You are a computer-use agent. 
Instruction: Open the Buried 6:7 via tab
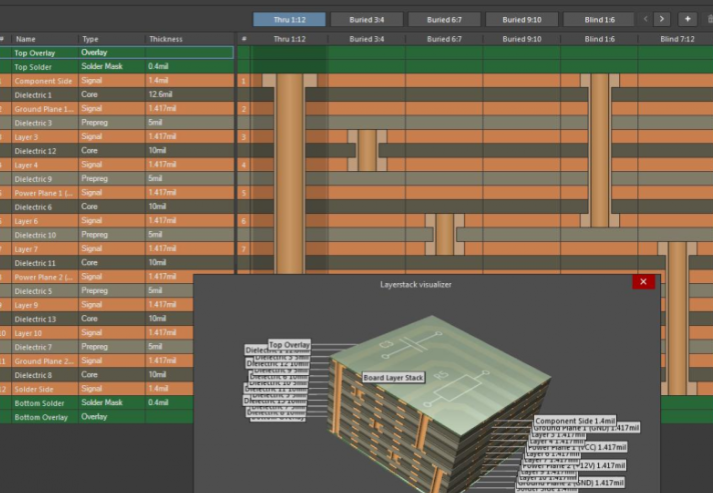444,19
